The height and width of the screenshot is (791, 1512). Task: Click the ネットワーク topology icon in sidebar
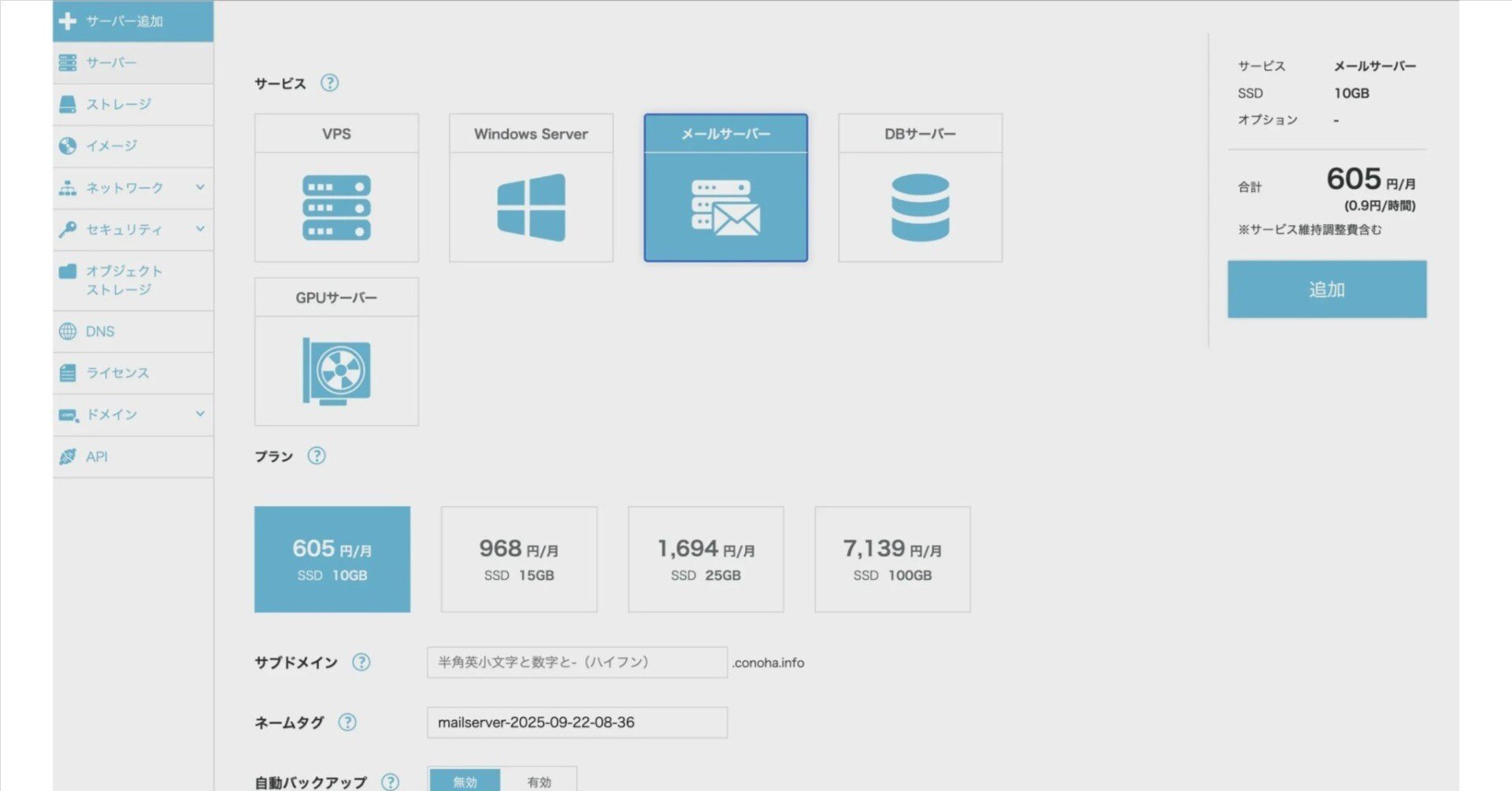[x=68, y=187]
